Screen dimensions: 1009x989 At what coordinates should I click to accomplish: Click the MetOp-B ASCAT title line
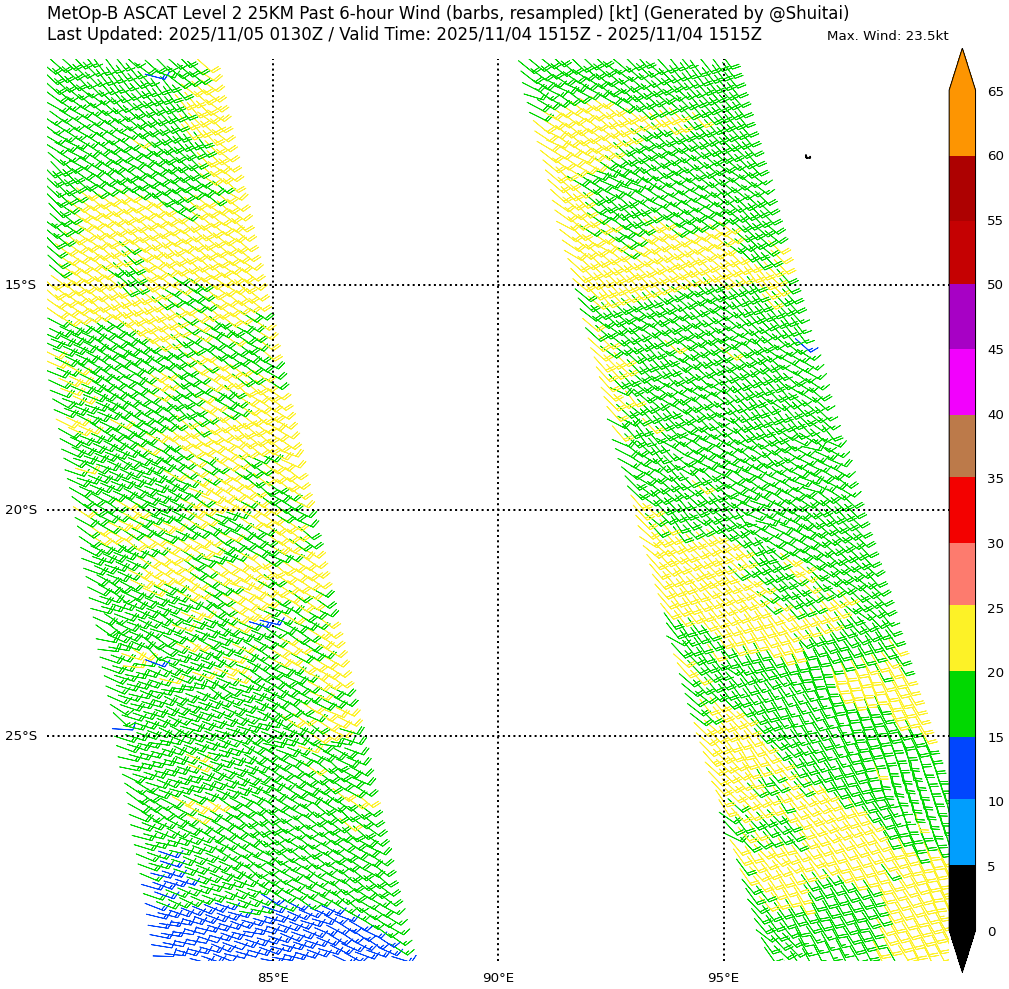click(x=447, y=13)
